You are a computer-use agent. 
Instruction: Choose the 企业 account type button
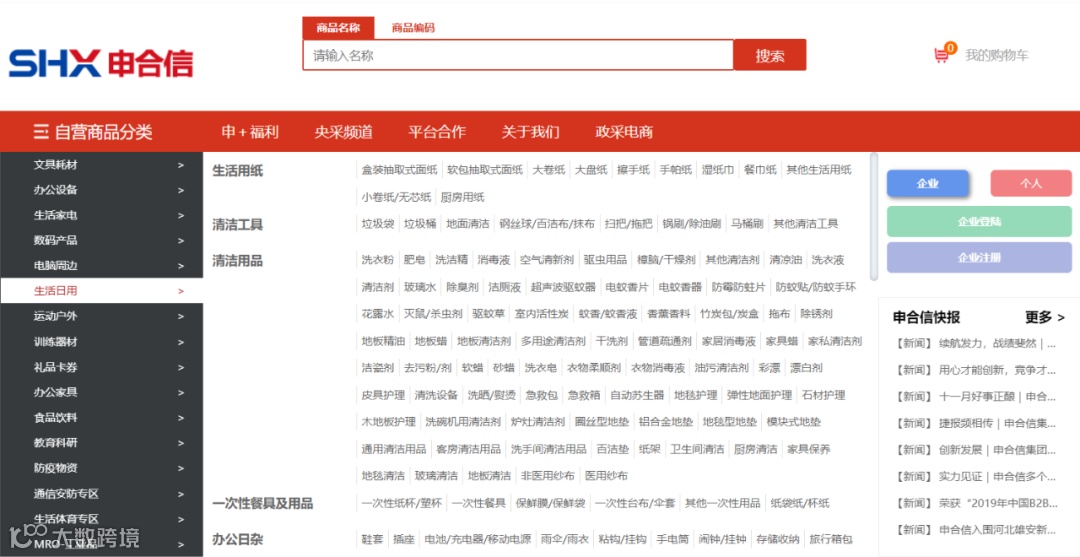(x=928, y=184)
